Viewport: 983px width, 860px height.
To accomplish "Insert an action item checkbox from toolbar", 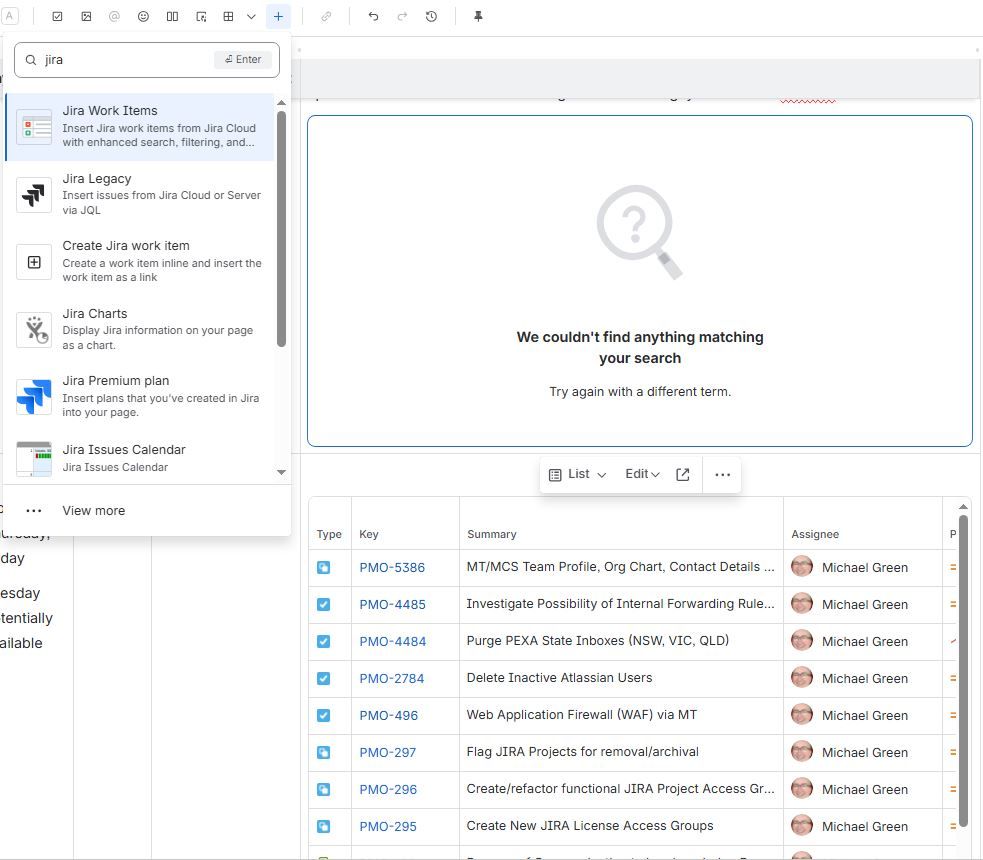I will (57, 16).
